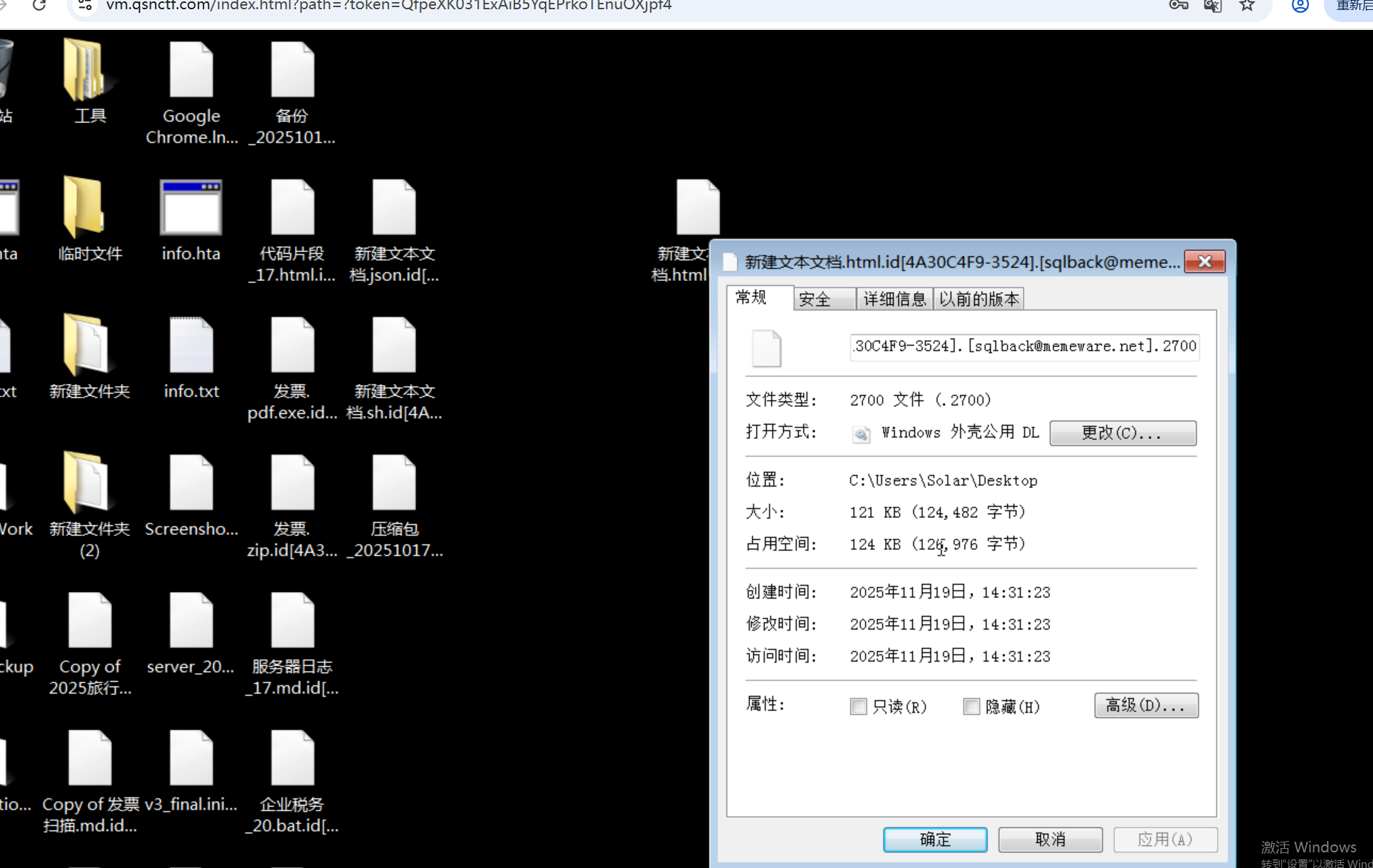Select the 发票.pdf.exe encrypted file icon
The image size is (1373, 868).
point(292,346)
